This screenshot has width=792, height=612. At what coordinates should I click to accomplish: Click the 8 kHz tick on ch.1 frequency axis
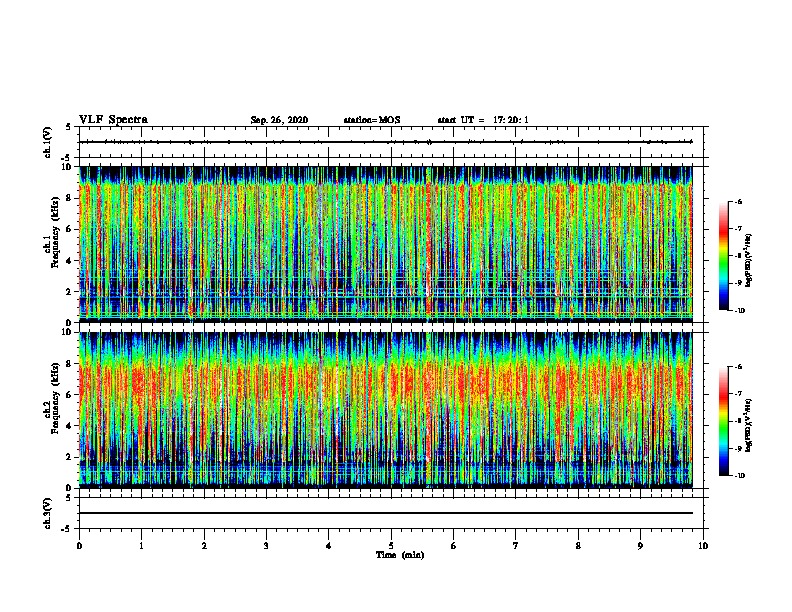coord(70,198)
